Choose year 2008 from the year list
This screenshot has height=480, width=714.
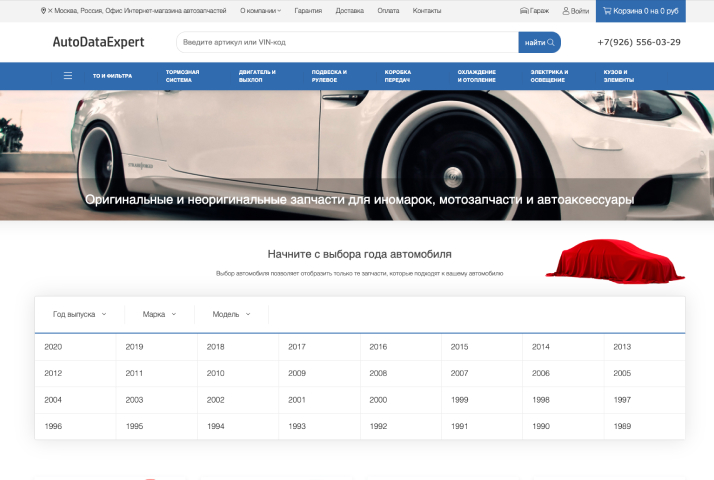(378, 374)
